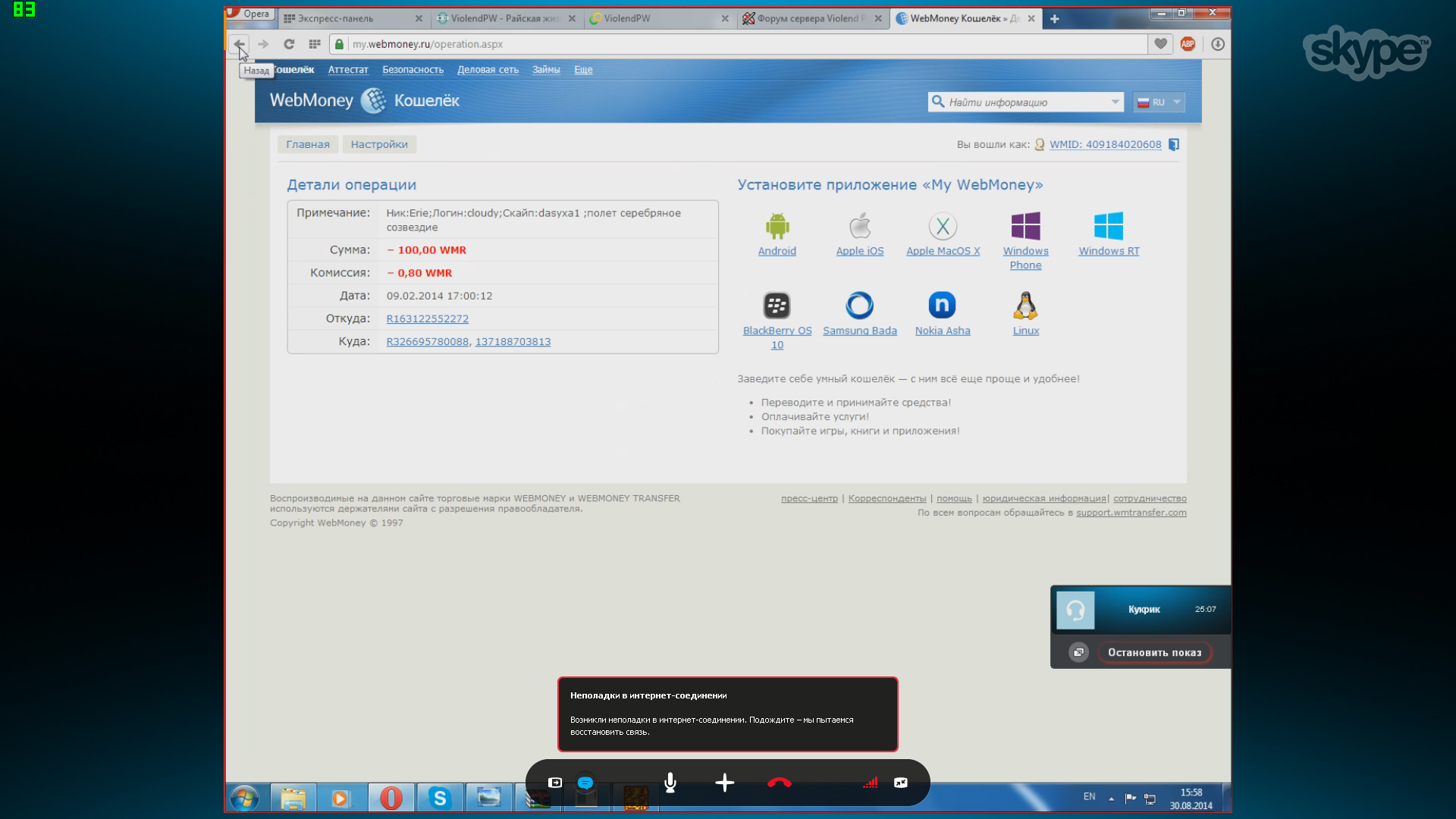Click the Apple MacOS X icon
The height and width of the screenshot is (819, 1456).
pos(943,226)
